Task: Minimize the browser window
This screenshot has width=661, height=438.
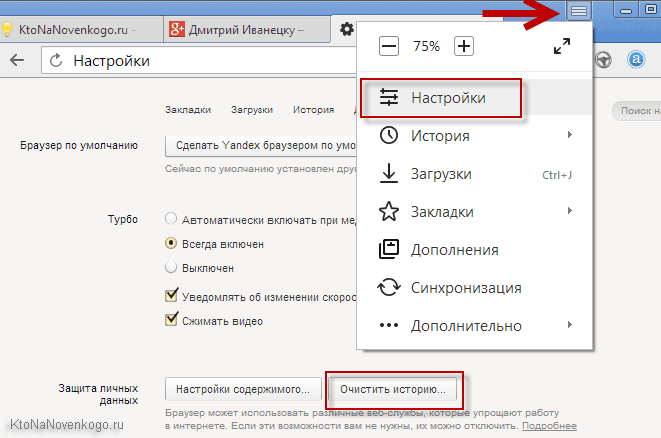Action: [x=626, y=10]
